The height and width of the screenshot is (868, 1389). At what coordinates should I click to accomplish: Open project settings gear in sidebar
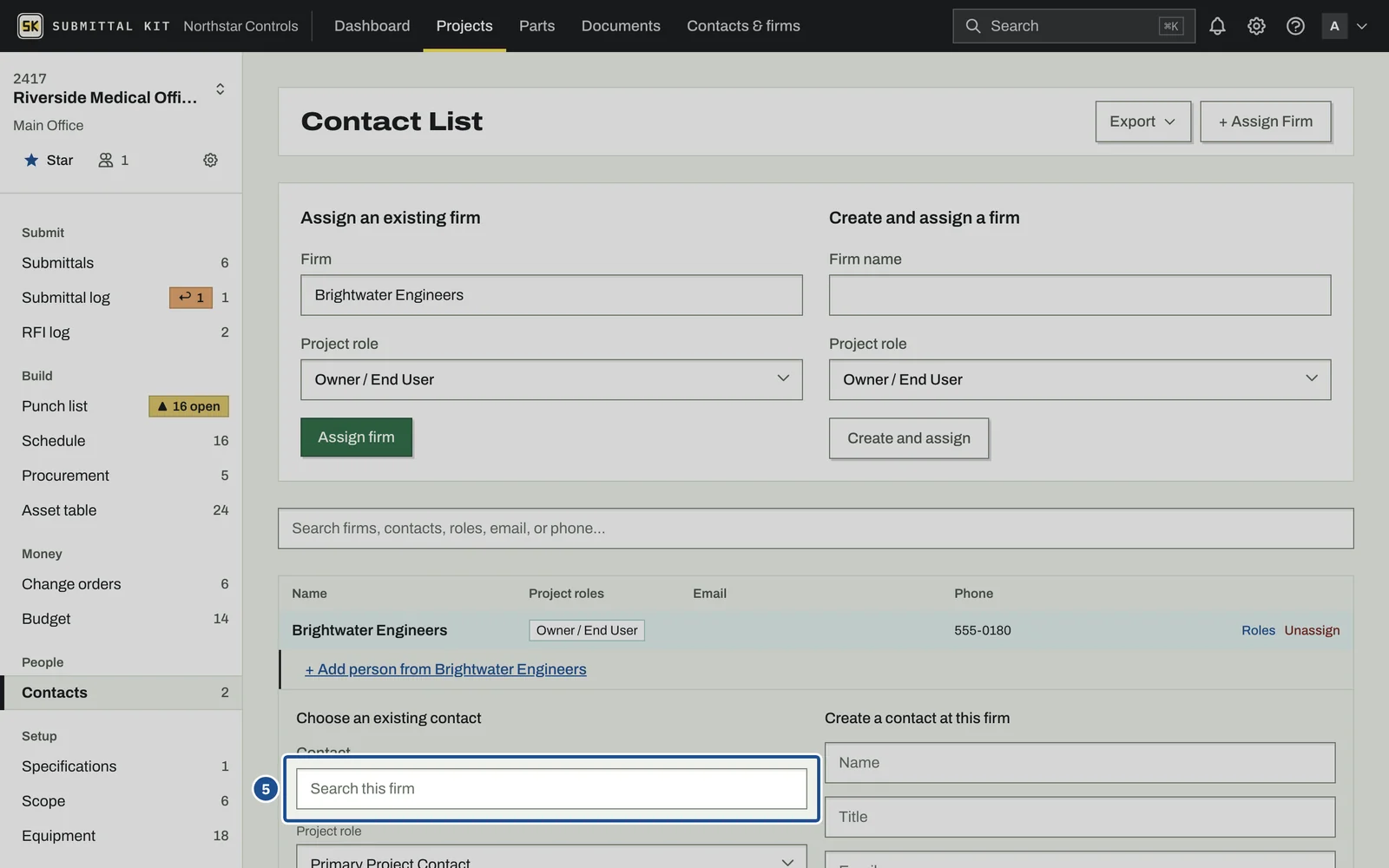tap(210, 160)
